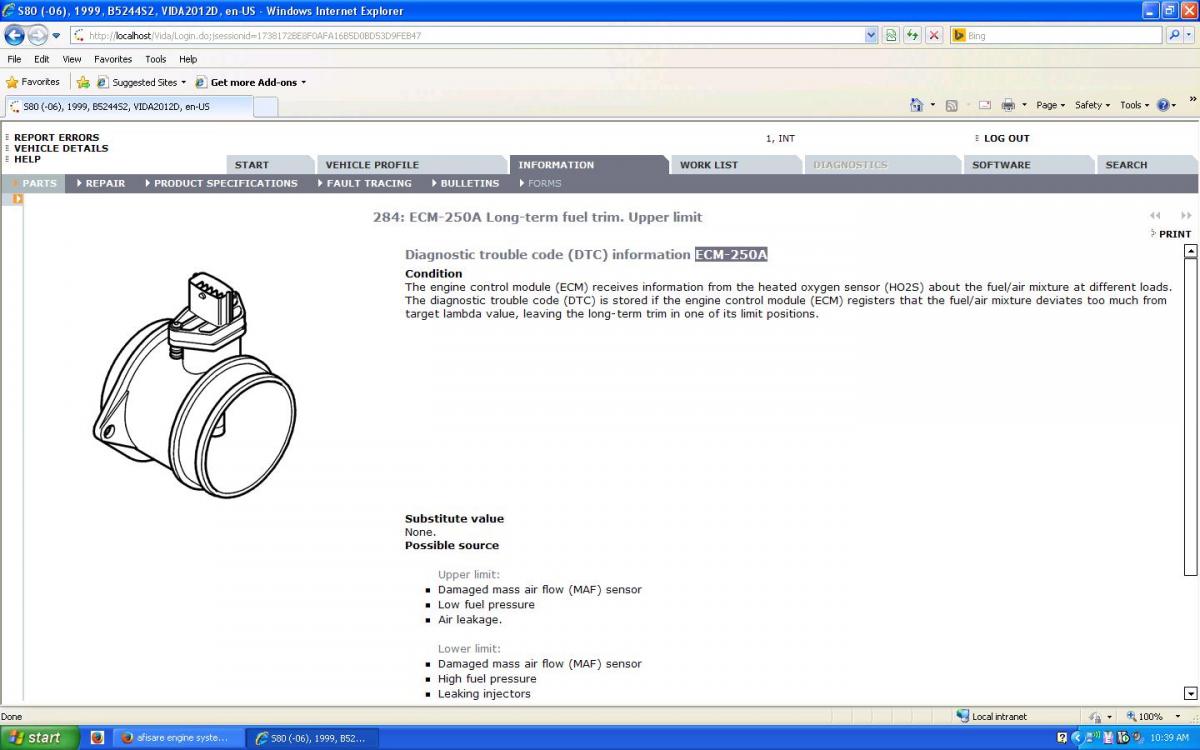Click the Add to Favorites Bar icon
The image size is (1200, 750).
tap(83, 82)
